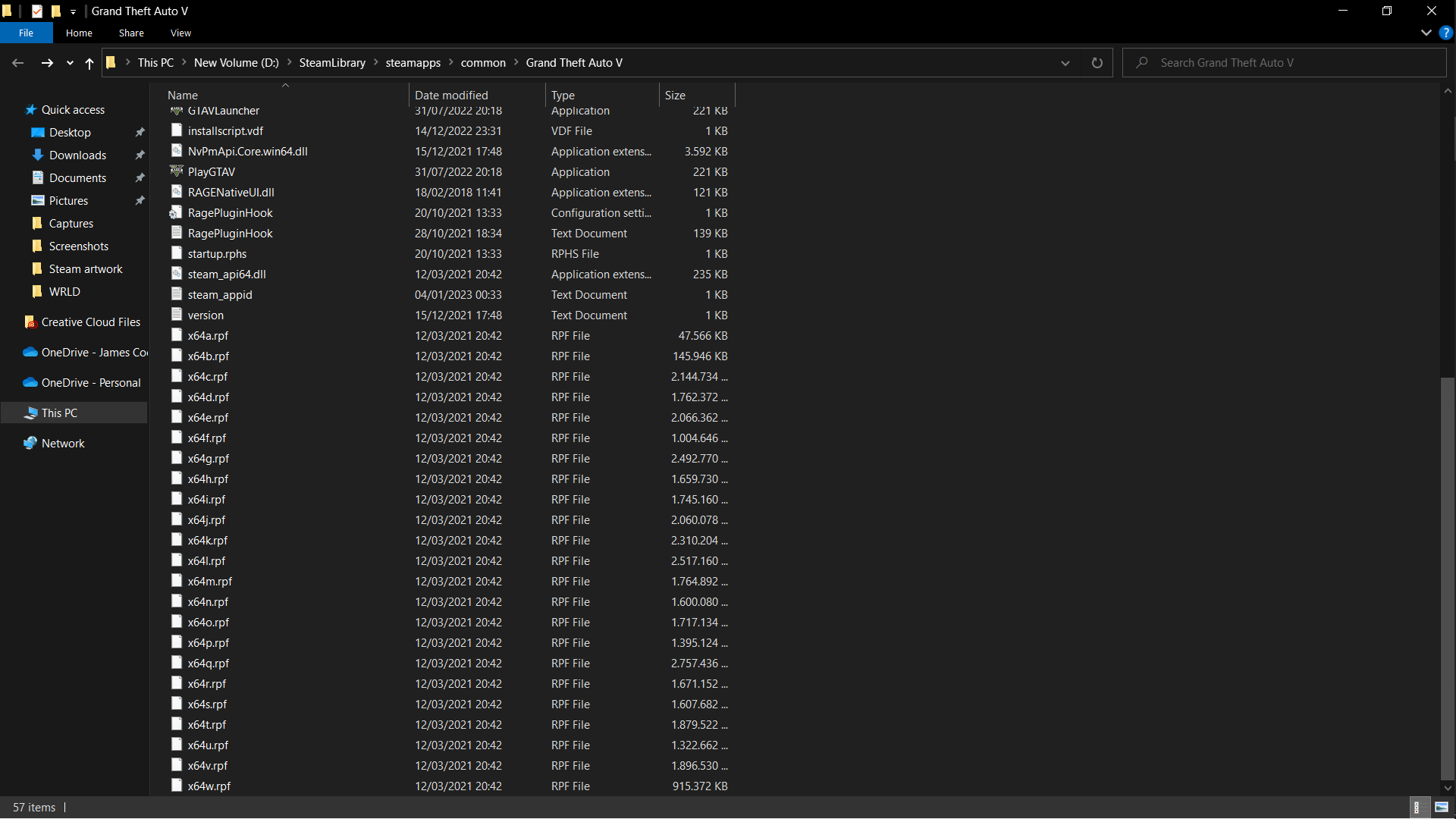Select the NvPmApi.Core.win64.dll file icon
Screen dimensions: 1456x819
click(x=177, y=151)
